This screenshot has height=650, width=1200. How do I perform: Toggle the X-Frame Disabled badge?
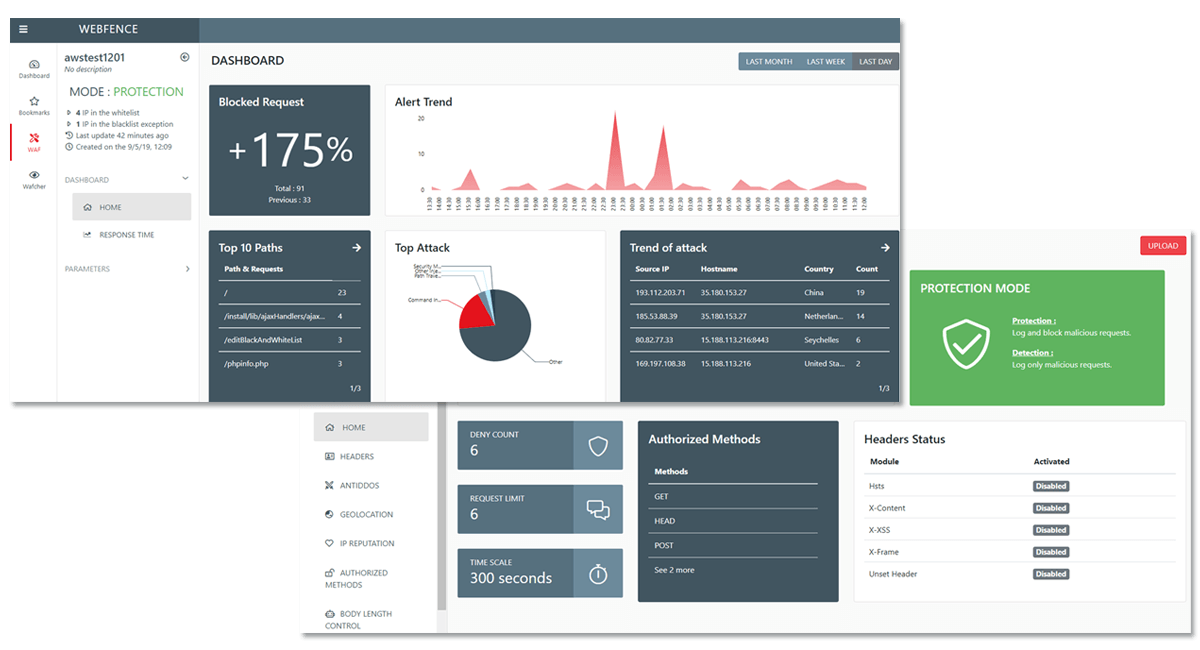[x=1051, y=552]
